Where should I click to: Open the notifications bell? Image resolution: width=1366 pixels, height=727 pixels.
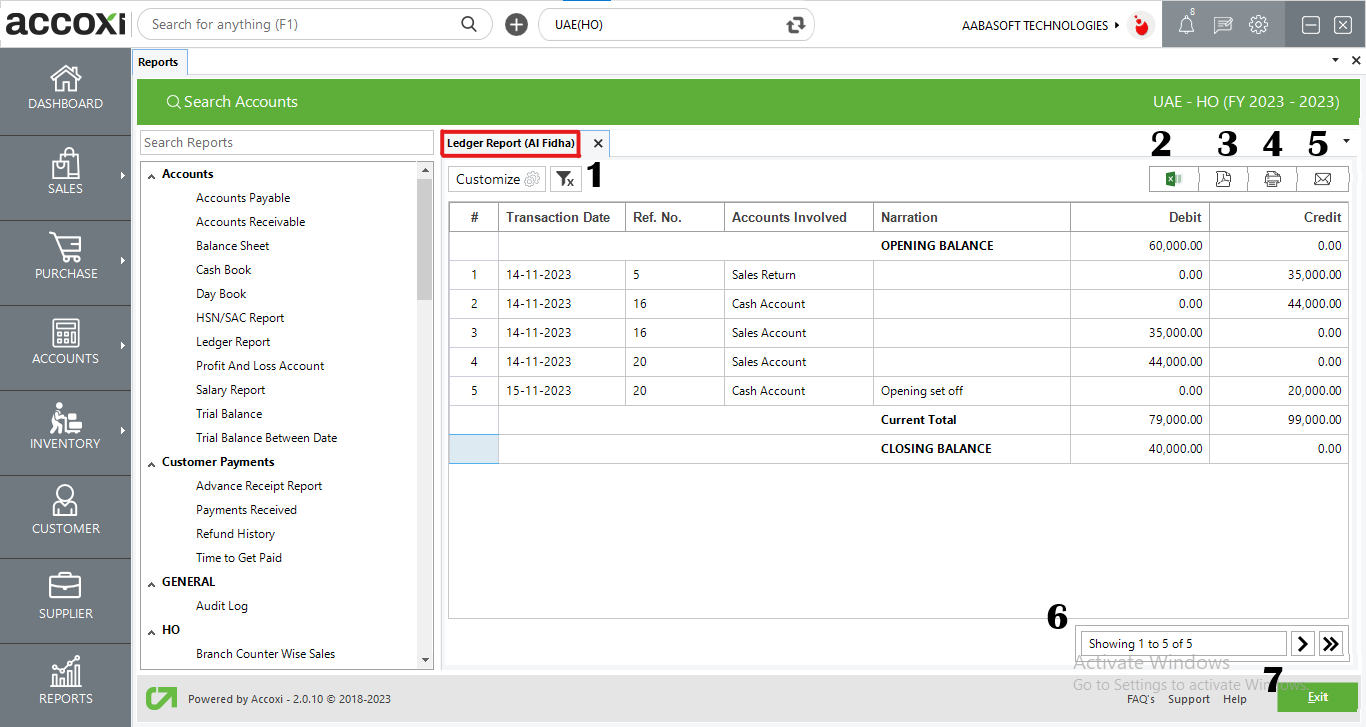[1186, 25]
